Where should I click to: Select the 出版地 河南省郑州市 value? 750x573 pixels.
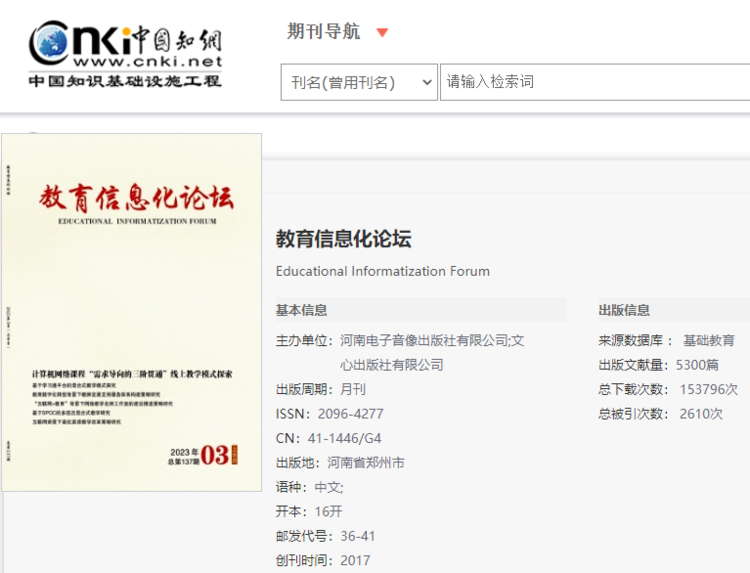point(366,463)
